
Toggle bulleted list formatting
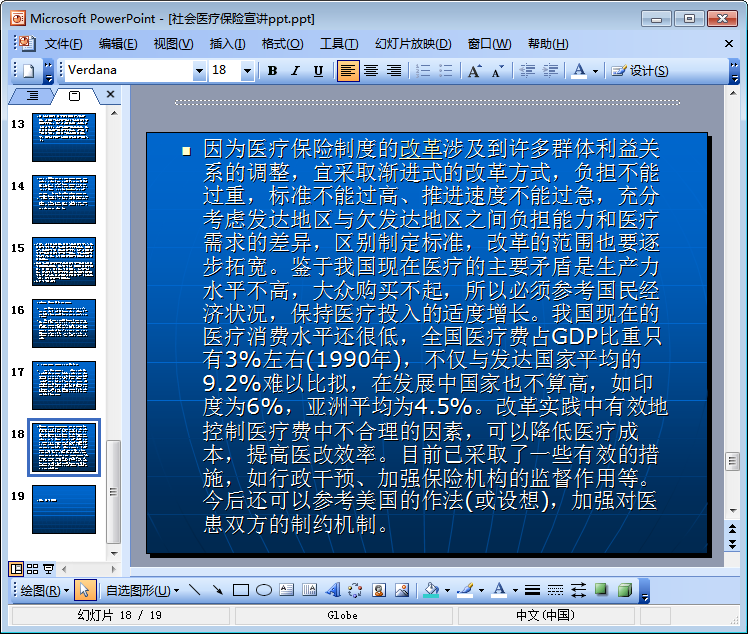(x=446, y=71)
